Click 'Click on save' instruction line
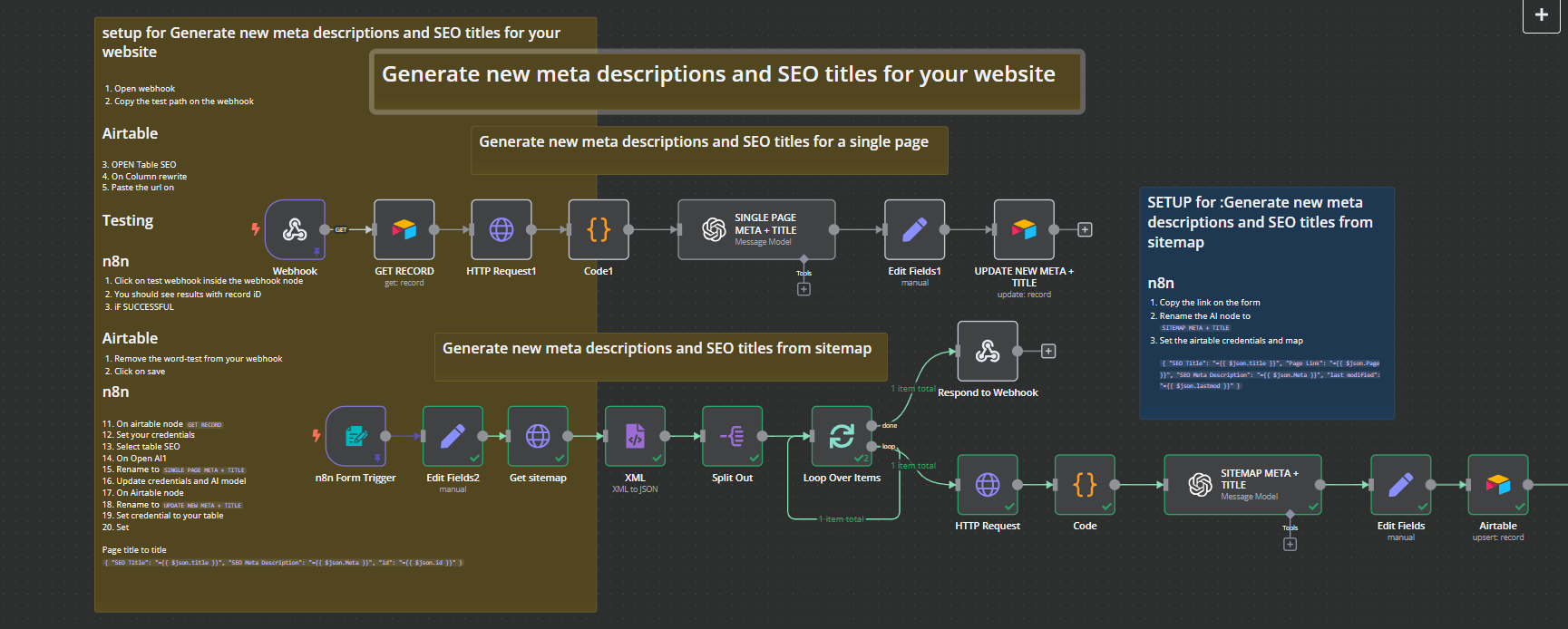This screenshot has height=629, width=1568. tap(139, 372)
